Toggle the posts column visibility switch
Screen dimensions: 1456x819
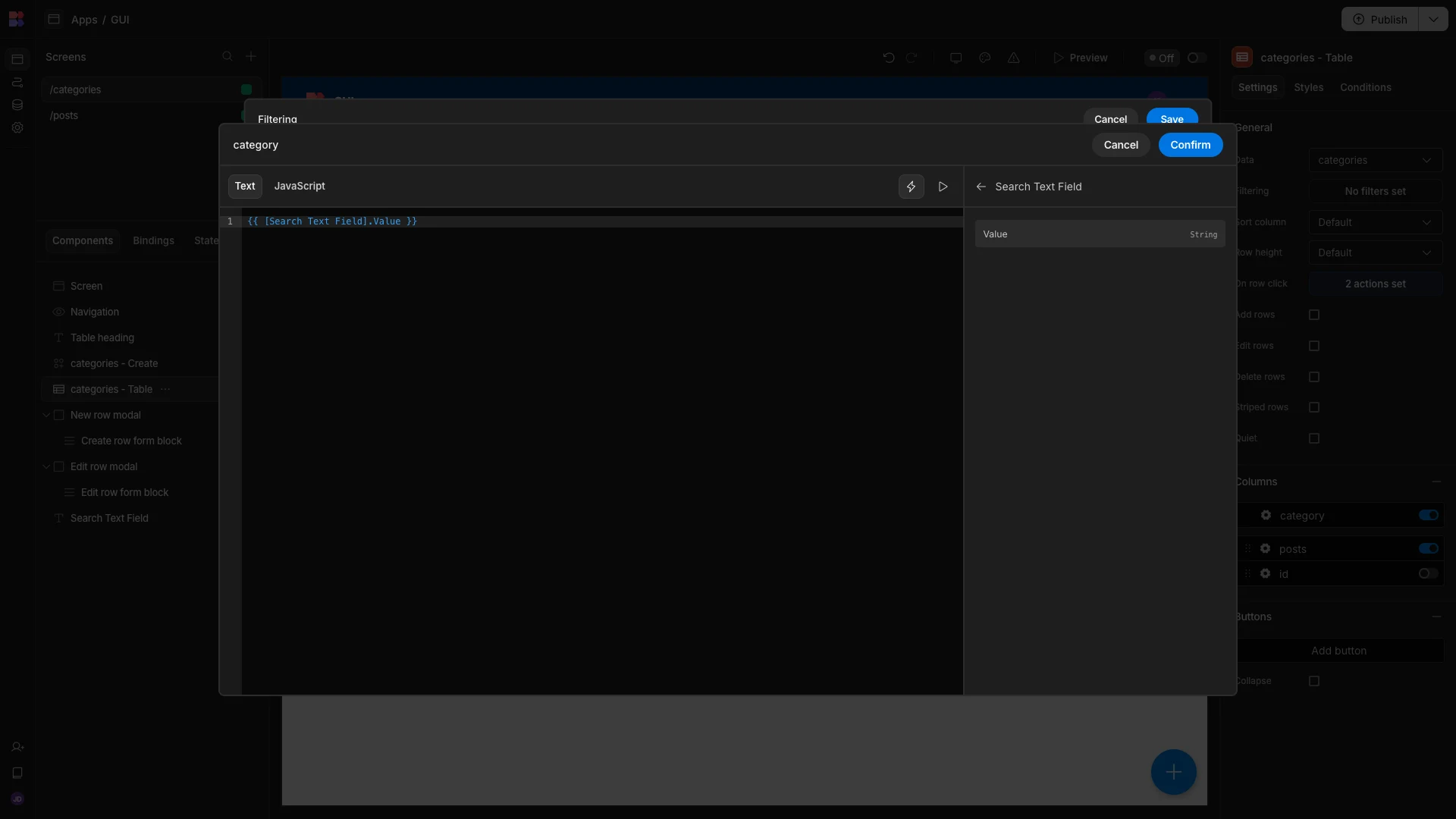point(1428,548)
